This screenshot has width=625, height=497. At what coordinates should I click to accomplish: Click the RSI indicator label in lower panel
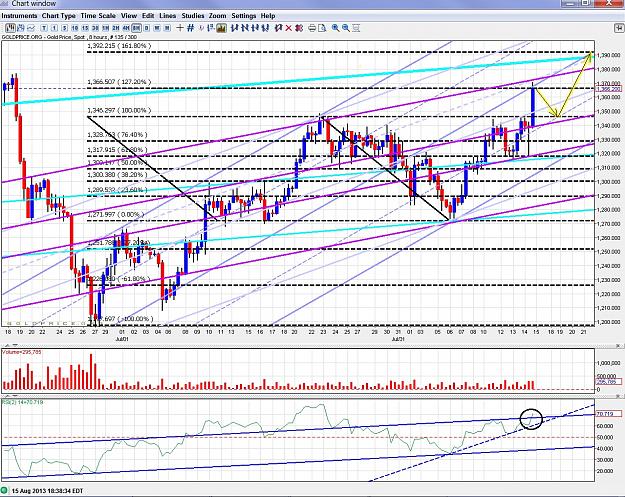(x=23, y=402)
